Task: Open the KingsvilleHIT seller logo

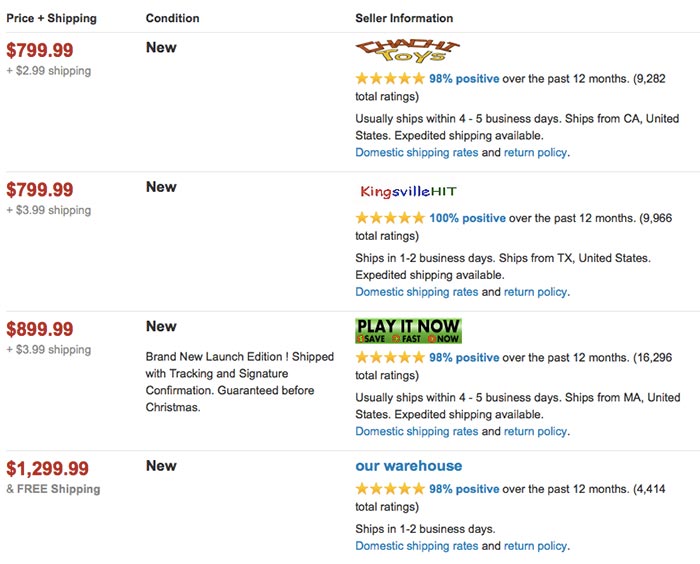Action: 408,192
